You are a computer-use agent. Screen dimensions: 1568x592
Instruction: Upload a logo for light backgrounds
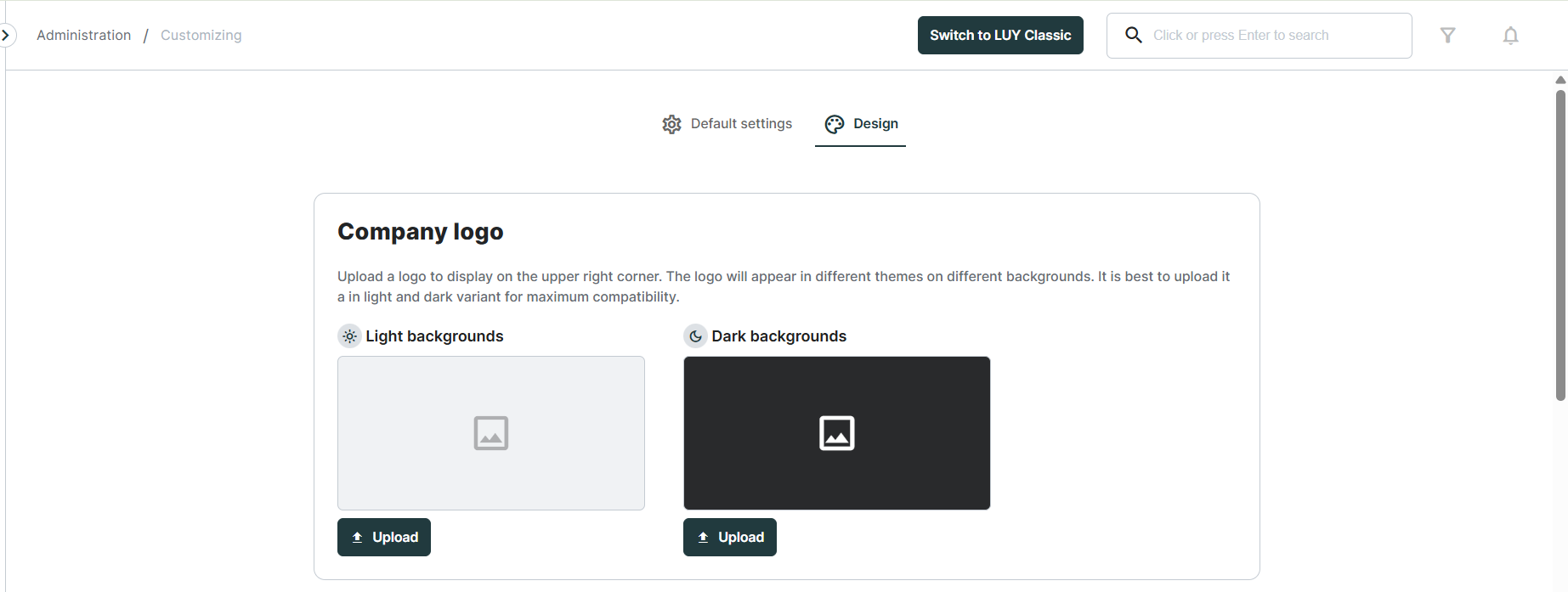coord(384,537)
